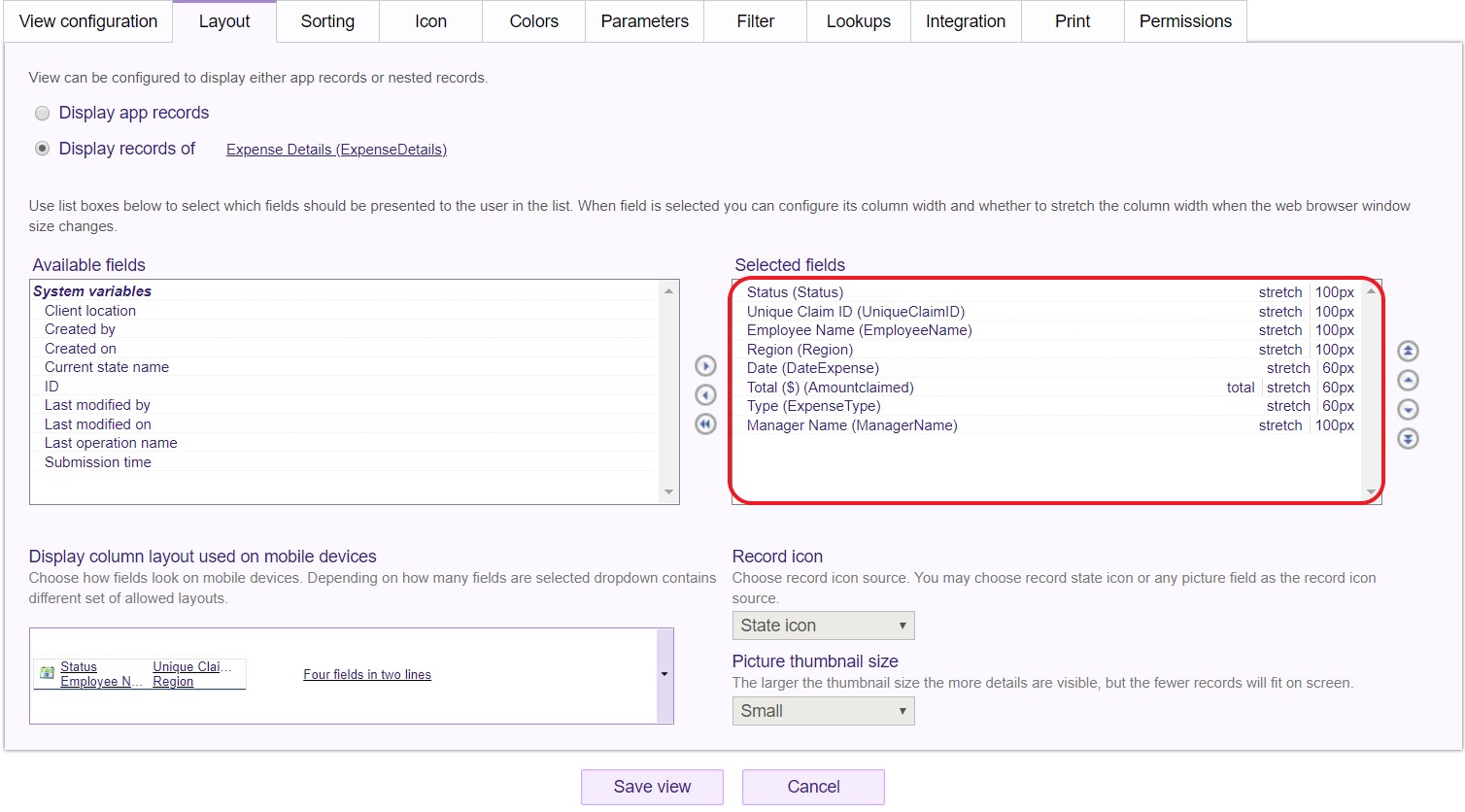Open the Expense Details (ExpenseDetails) link
This screenshot has width=1465, height=812.
click(336, 150)
